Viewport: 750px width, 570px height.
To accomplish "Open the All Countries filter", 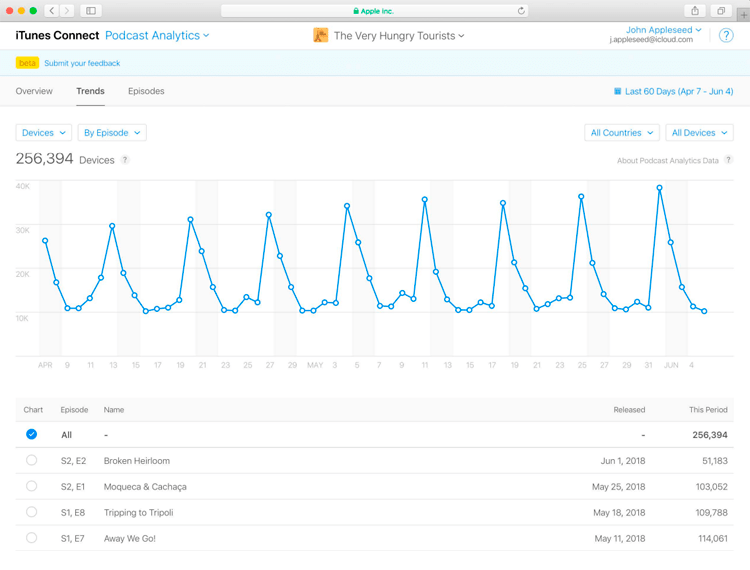I will tap(622, 132).
